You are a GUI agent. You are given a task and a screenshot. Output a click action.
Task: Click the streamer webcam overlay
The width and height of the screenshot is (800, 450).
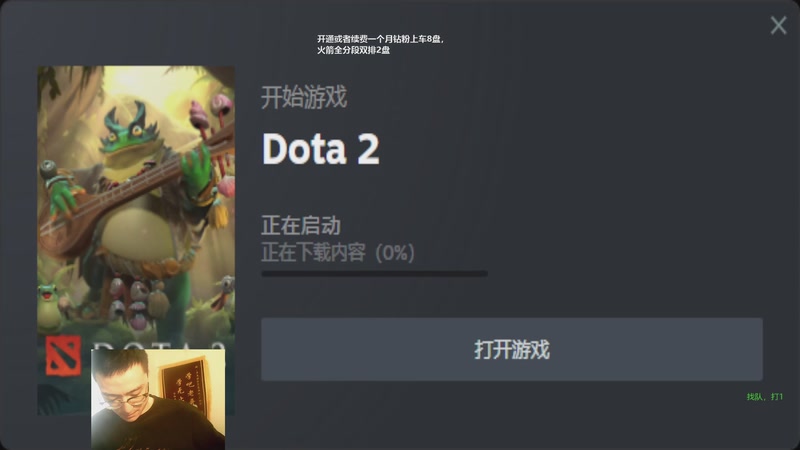click(x=158, y=399)
